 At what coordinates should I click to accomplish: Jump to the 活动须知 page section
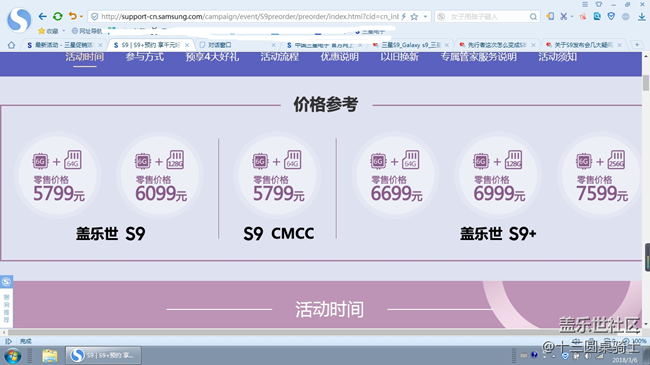pos(558,57)
